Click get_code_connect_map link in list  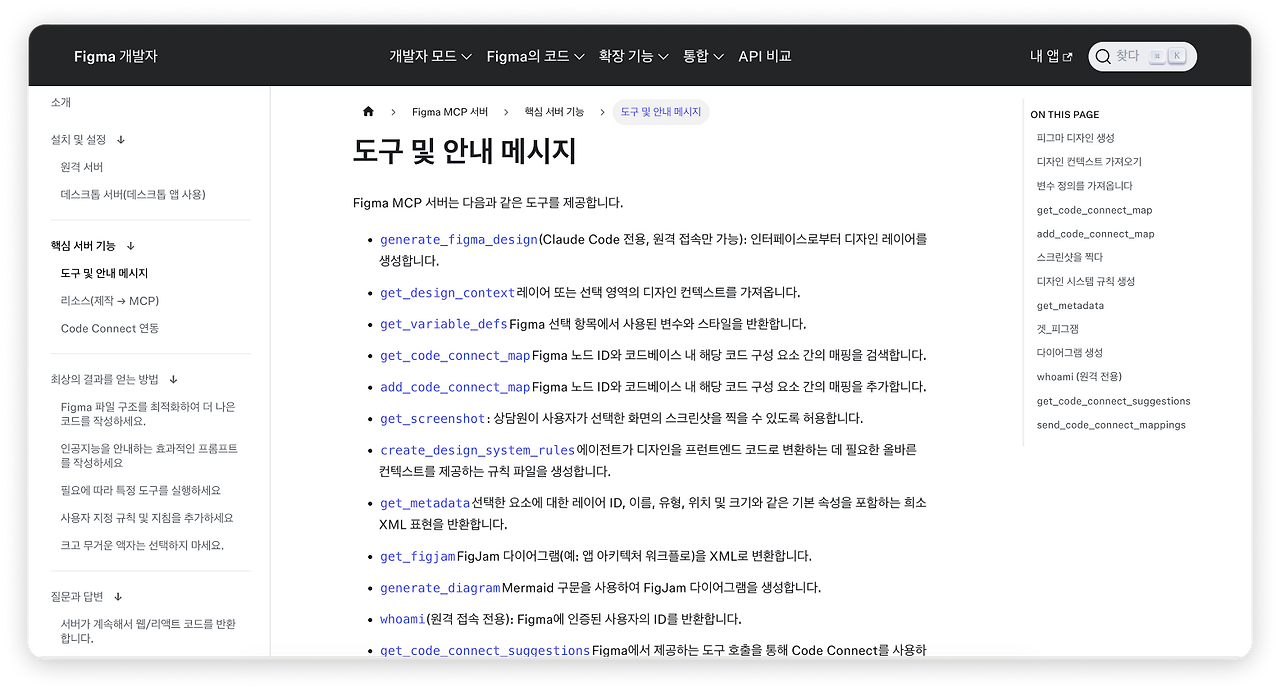tap(455, 356)
